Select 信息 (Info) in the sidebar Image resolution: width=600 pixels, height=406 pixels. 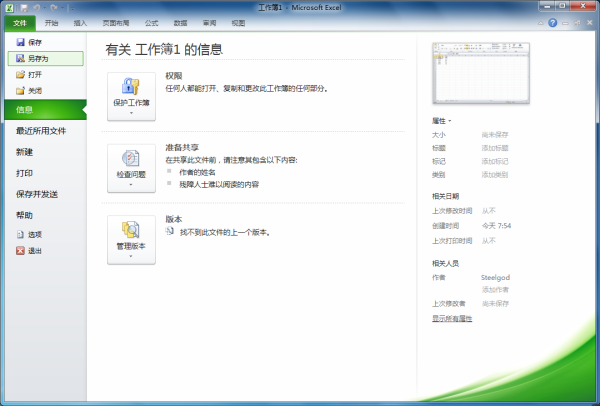click(x=46, y=110)
